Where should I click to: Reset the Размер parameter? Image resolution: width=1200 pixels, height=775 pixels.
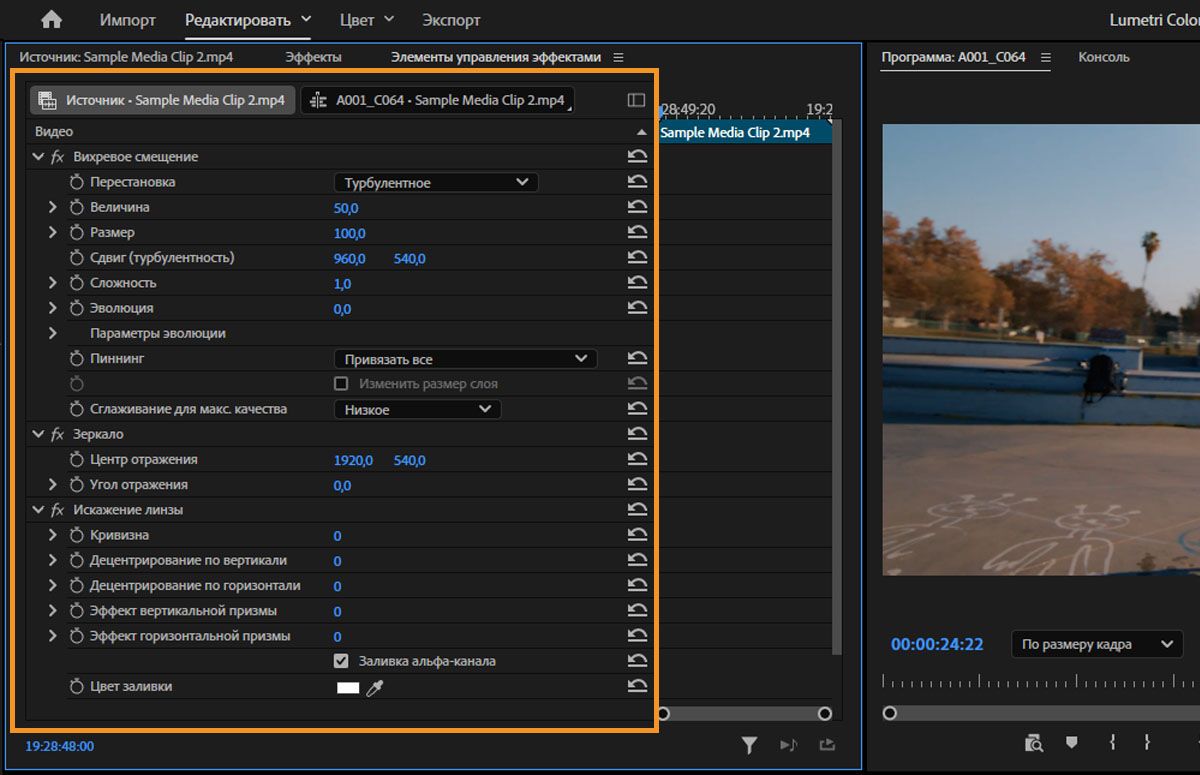click(x=637, y=232)
